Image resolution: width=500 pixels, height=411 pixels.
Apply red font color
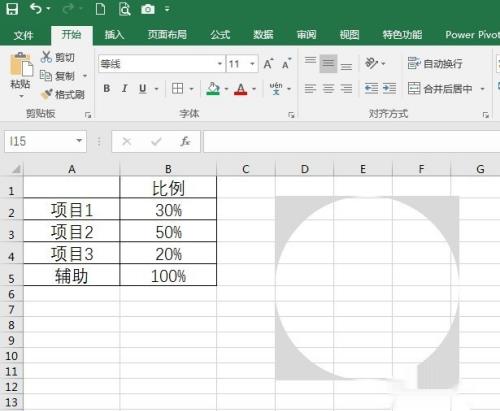(x=241, y=89)
